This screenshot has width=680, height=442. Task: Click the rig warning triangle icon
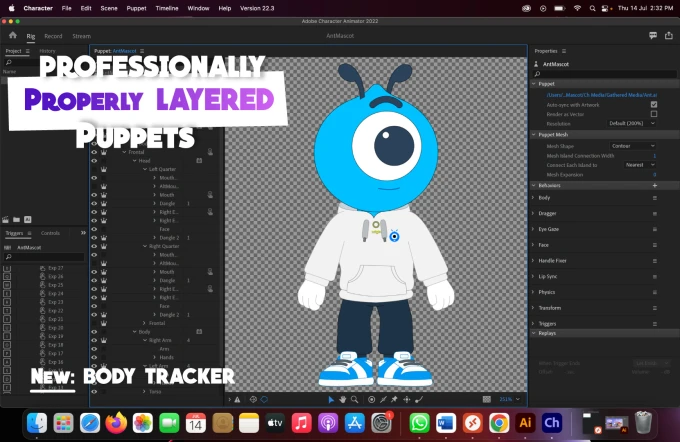237,399
